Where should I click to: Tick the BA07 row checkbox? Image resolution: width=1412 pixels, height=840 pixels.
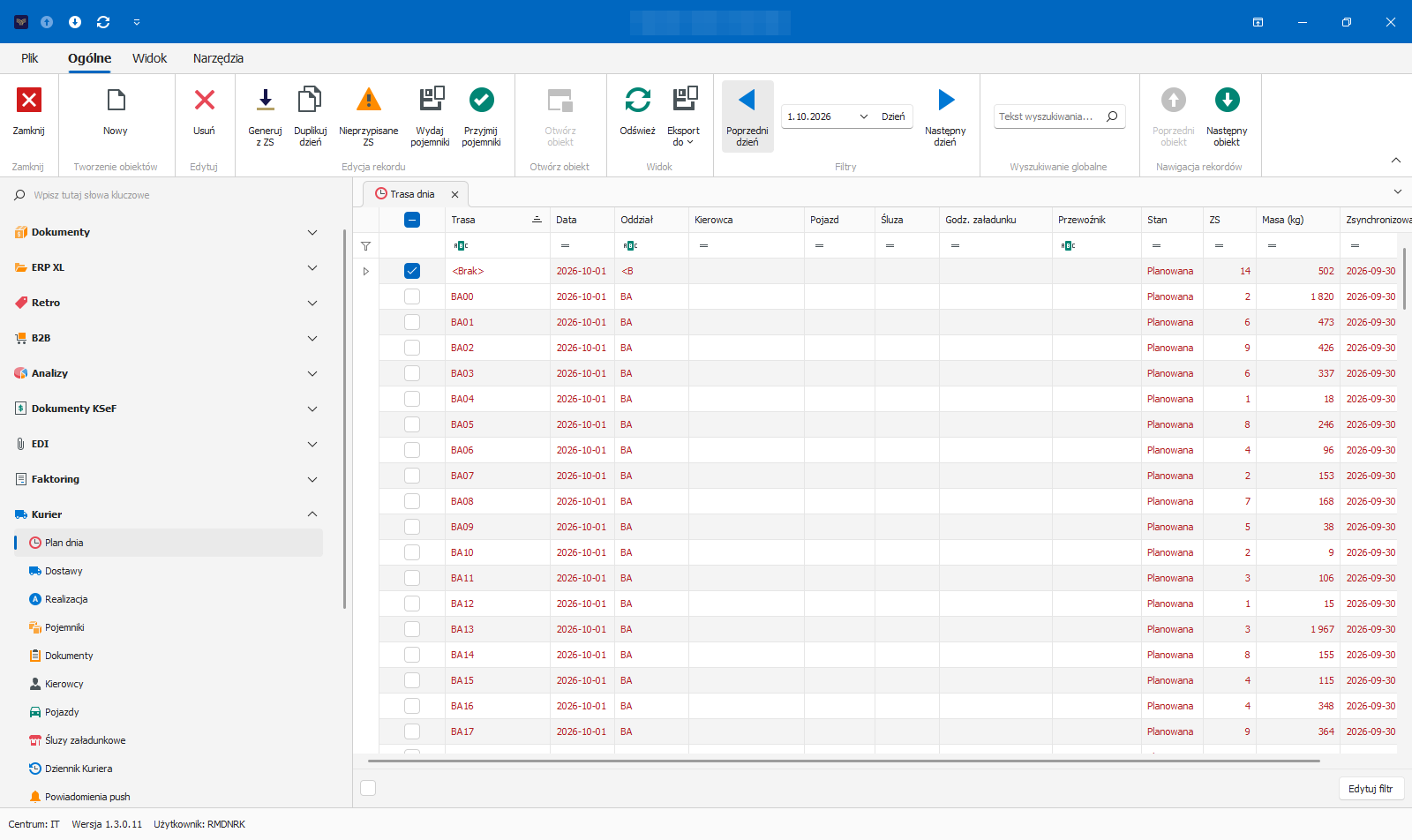412,476
